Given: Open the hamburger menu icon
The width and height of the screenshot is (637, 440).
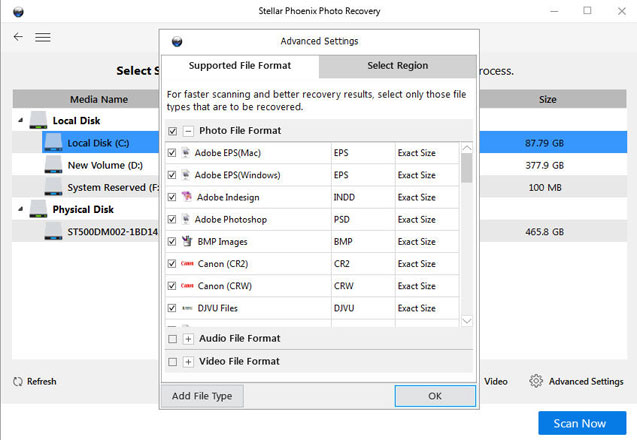Looking at the screenshot, I should [43, 37].
